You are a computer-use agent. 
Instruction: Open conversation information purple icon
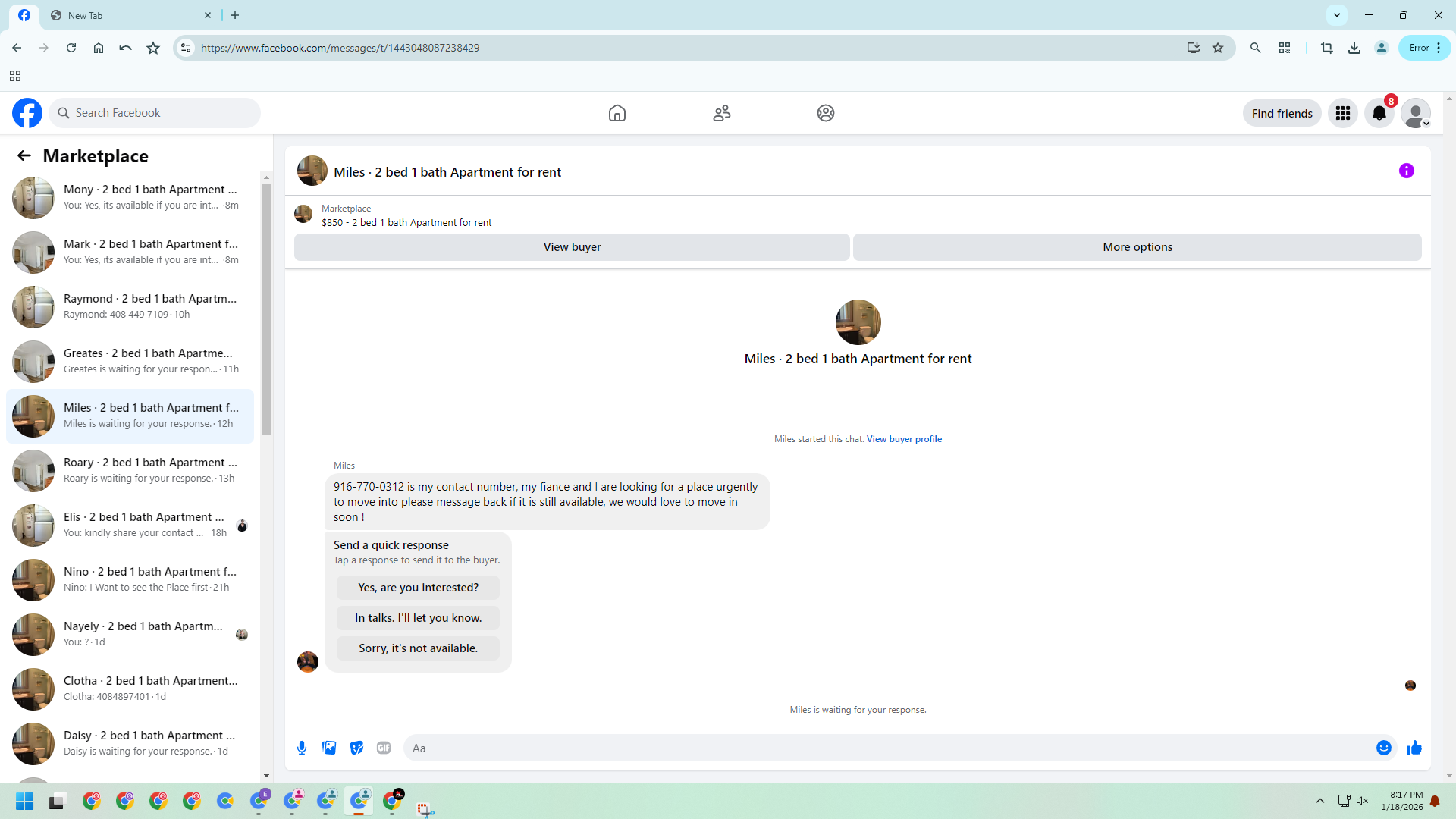point(1406,171)
